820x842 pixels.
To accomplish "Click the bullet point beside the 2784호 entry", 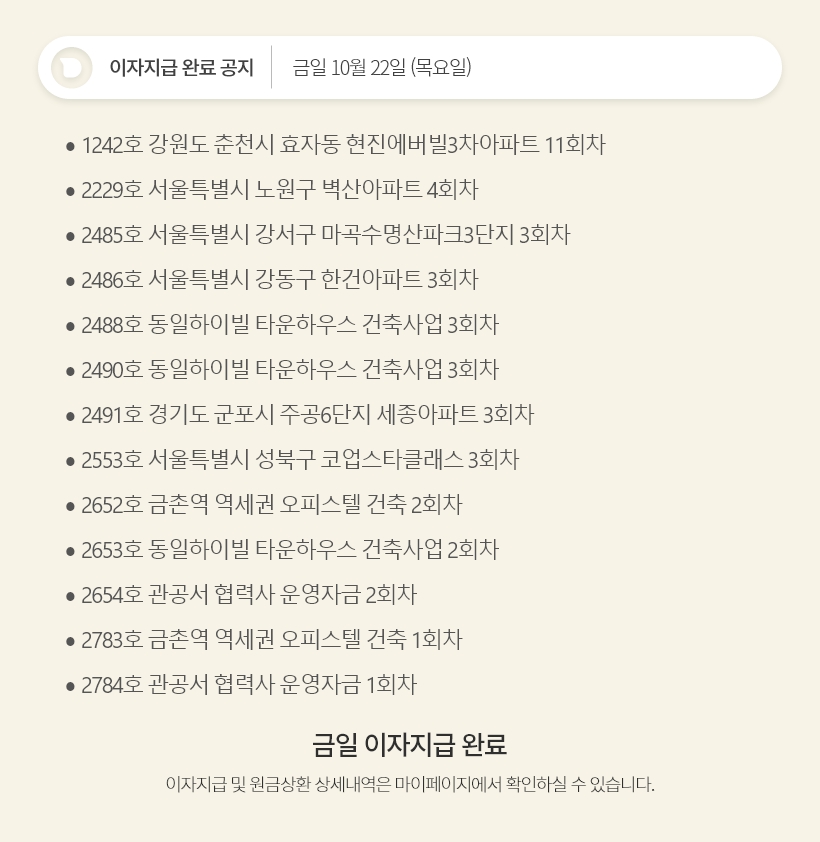I will click(x=70, y=686).
